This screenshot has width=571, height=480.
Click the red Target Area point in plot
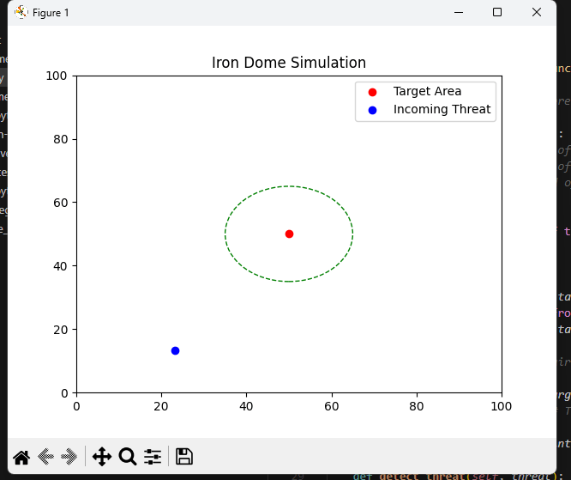[289, 234]
